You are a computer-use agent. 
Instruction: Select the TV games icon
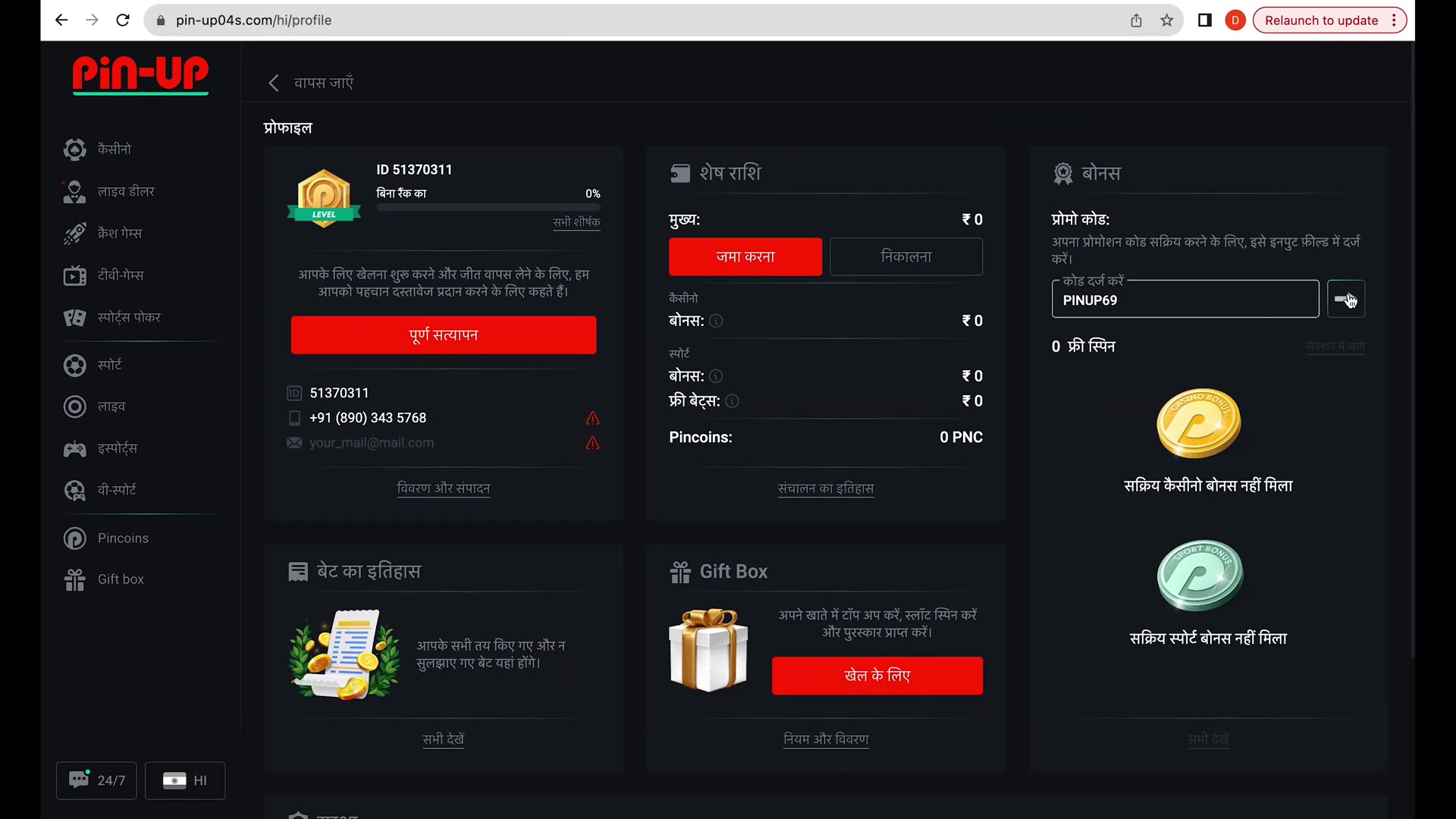(74, 275)
